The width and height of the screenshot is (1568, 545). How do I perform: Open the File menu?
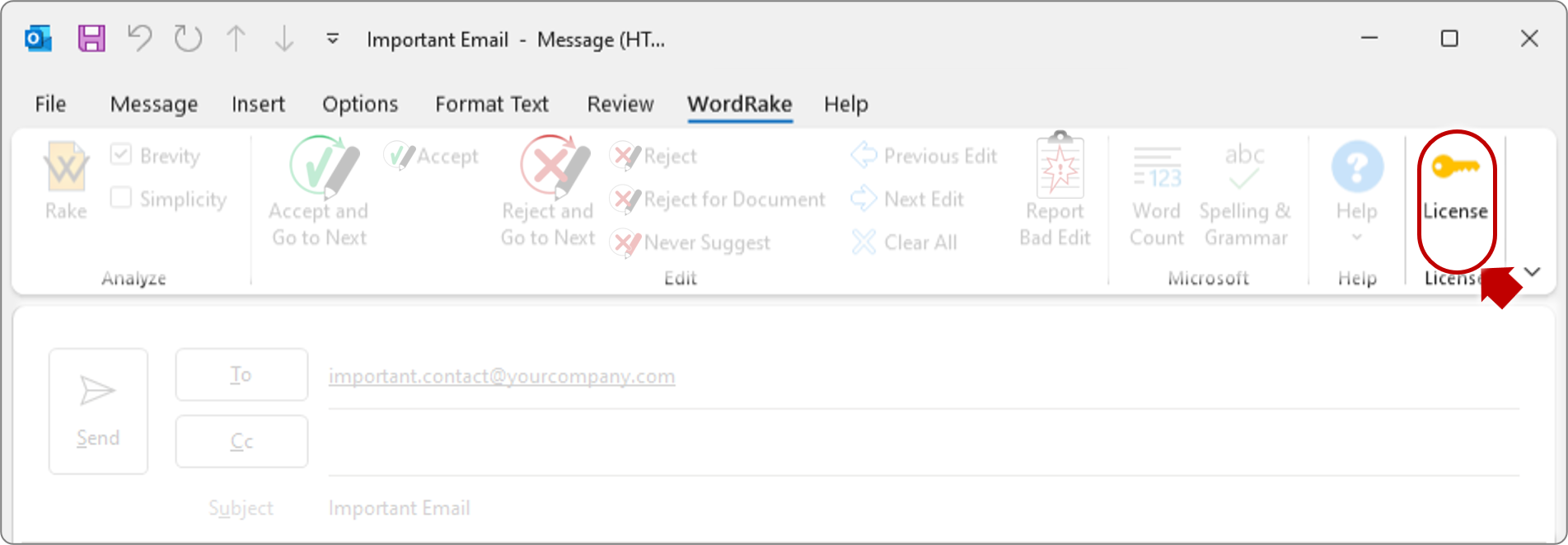tap(50, 104)
